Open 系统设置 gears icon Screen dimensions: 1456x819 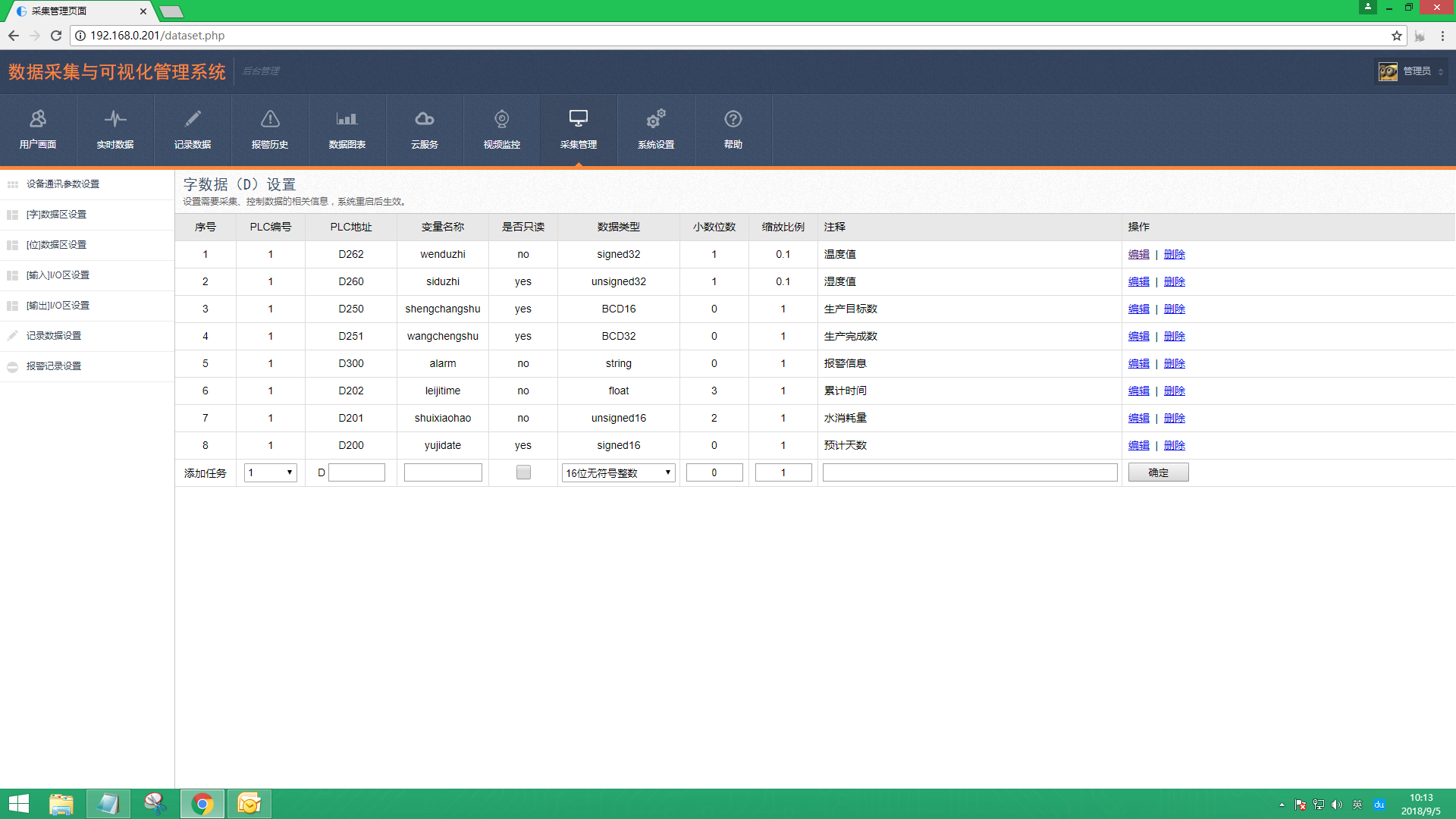coord(656,119)
